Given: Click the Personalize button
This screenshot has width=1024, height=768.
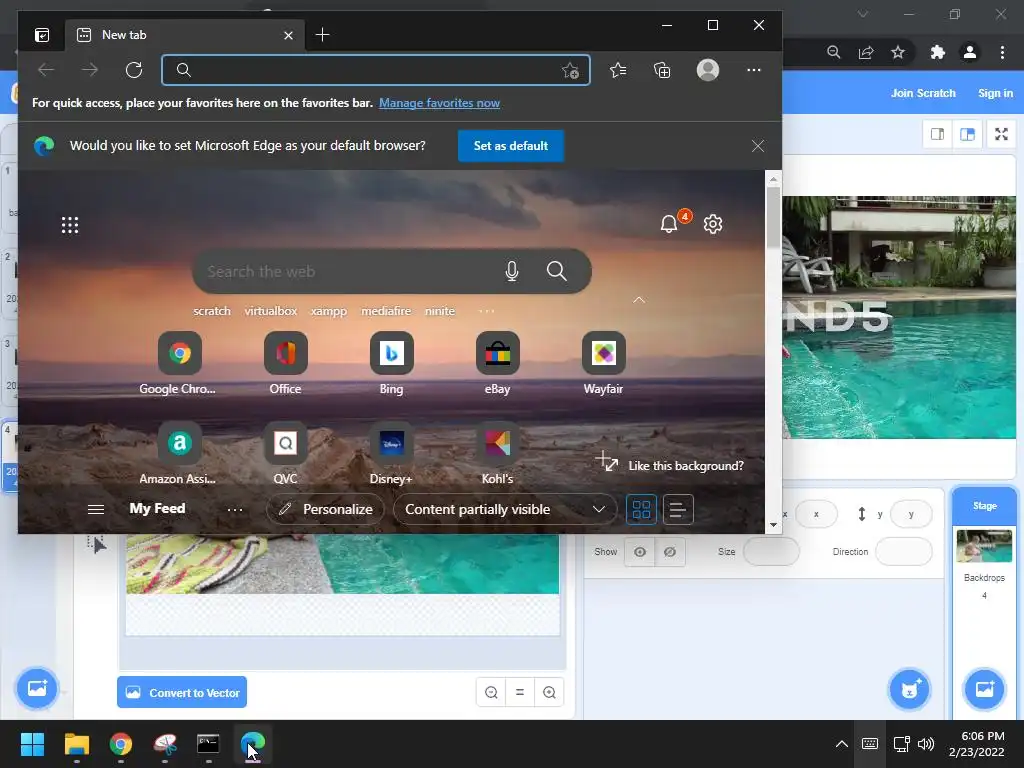Looking at the screenshot, I should point(325,509).
